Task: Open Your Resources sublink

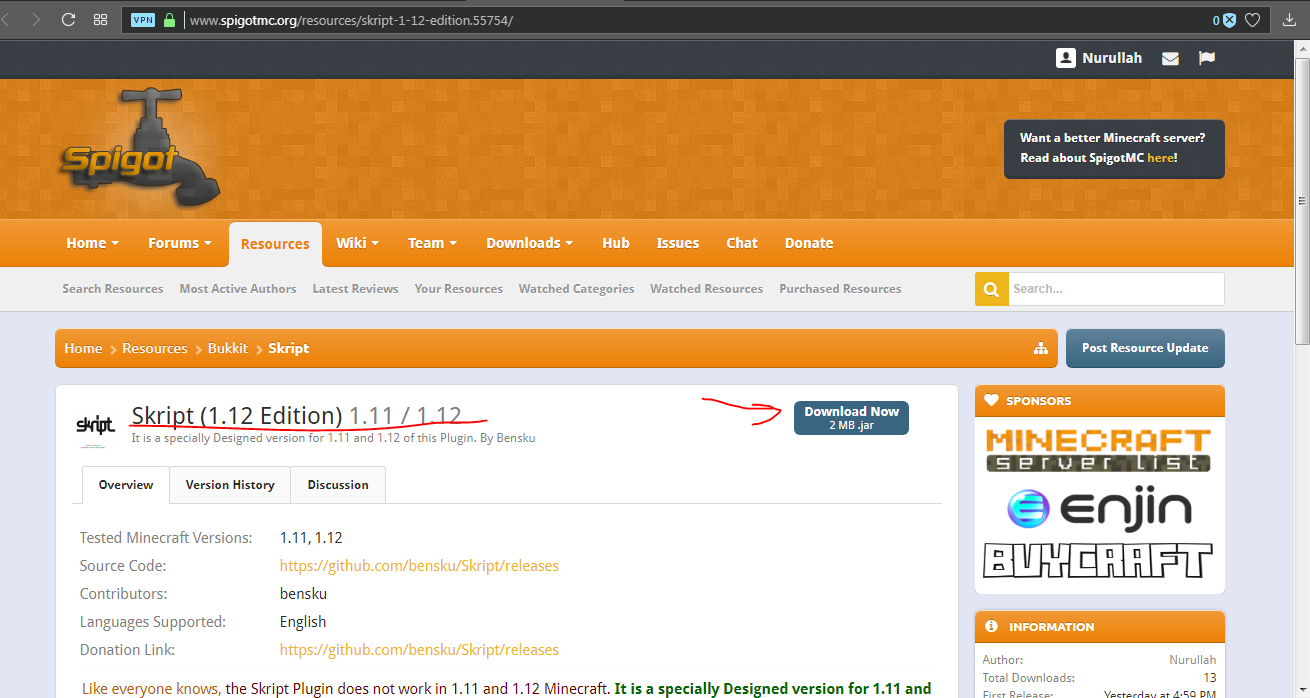Action: (459, 289)
